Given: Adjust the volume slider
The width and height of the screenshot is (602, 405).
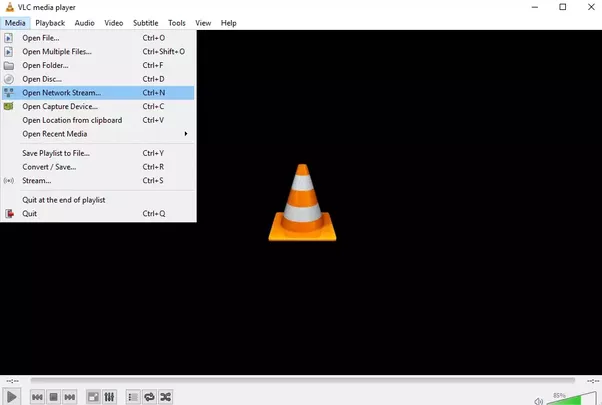Looking at the screenshot, I should click(x=572, y=398).
